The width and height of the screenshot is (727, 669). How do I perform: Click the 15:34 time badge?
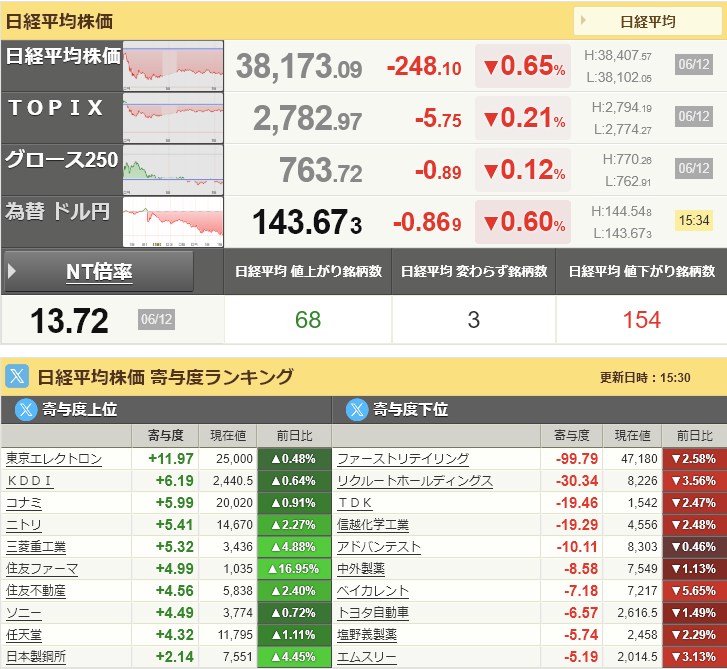[x=694, y=220]
